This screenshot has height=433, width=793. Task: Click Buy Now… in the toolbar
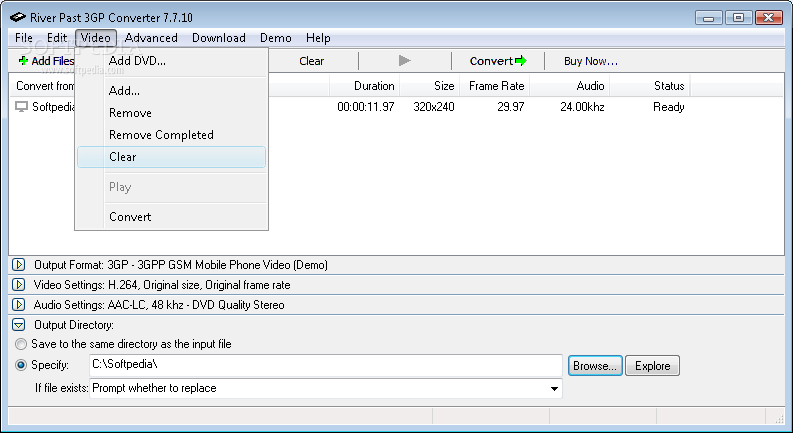coord(591,61)
